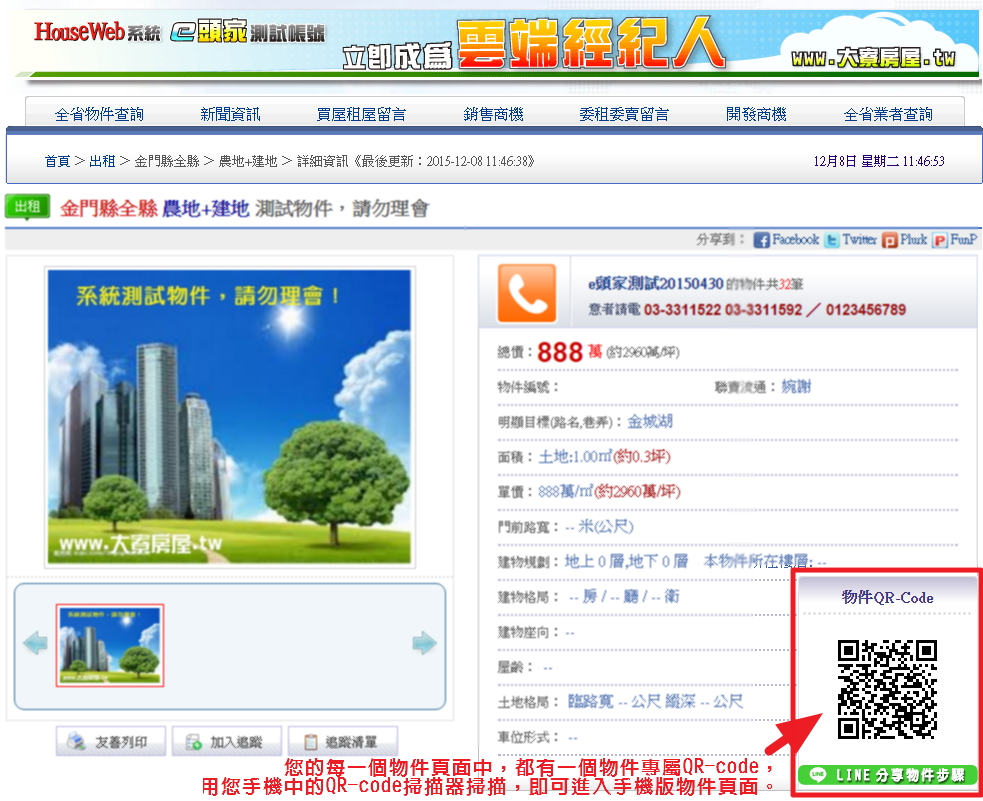Click 農地+建地 breadcrumb link
Image resolution: width=983 pixels, height=801 pixels.
pos(248,161)
